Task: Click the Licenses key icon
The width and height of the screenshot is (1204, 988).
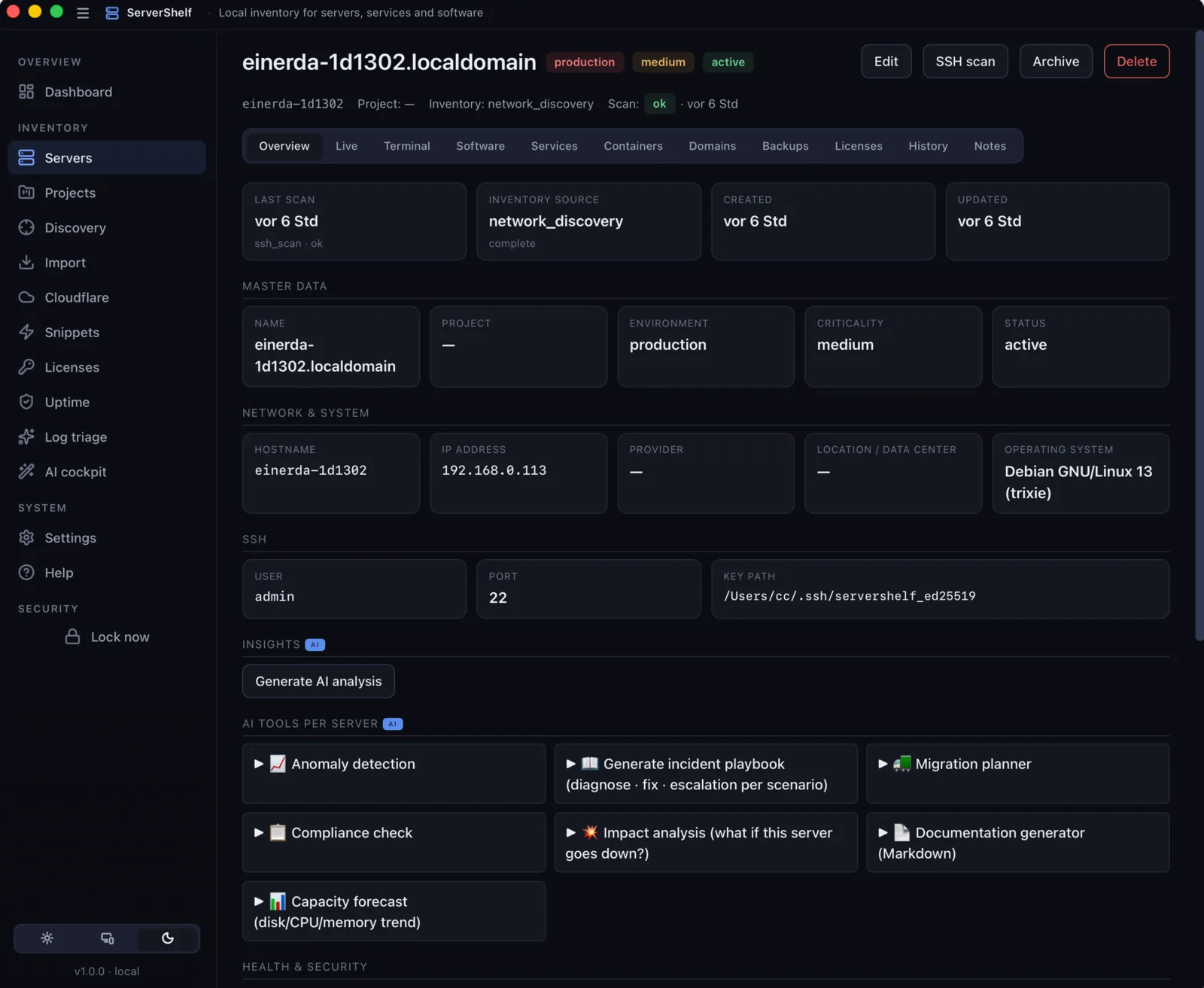Action: (26, 367)
